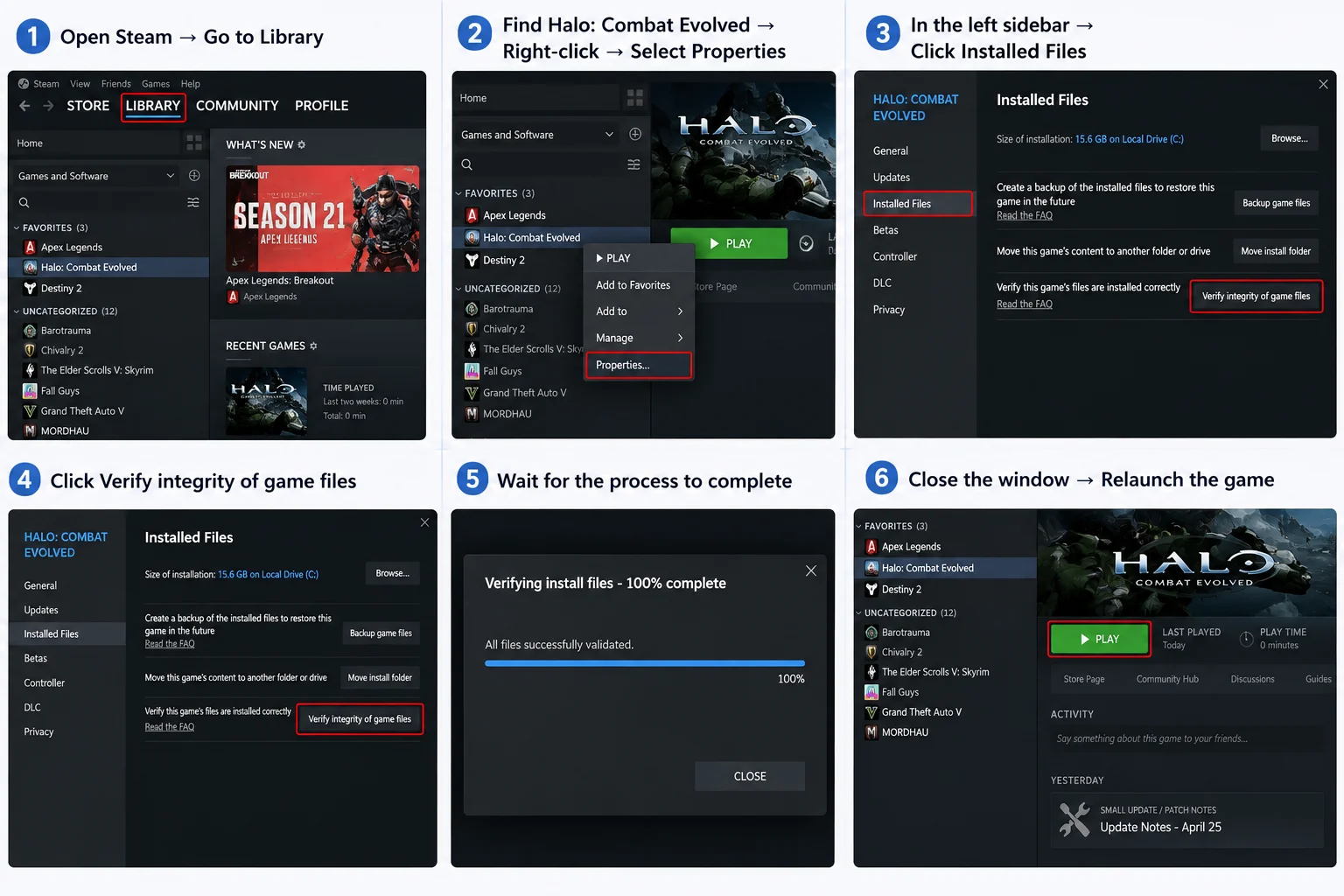
Task: Click the MORDHAU icon in step 6 list
Action: tap(871, 732)
